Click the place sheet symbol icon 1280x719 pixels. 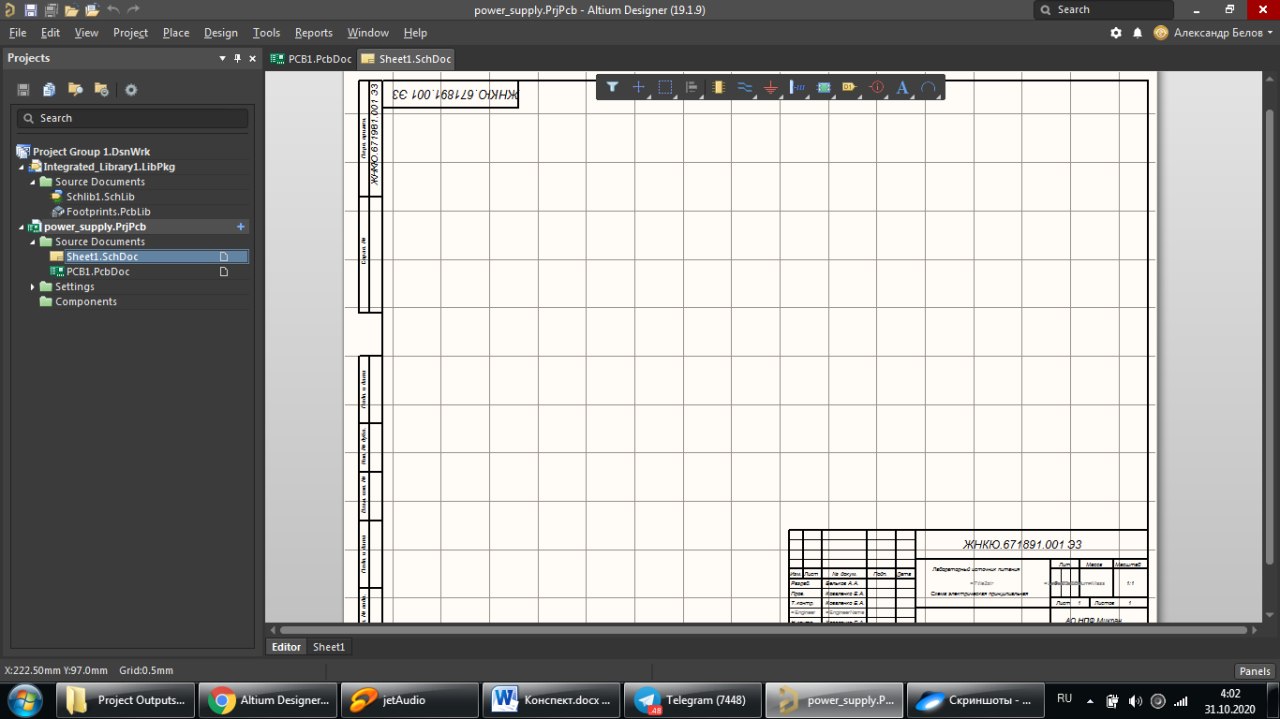[824, 87]
